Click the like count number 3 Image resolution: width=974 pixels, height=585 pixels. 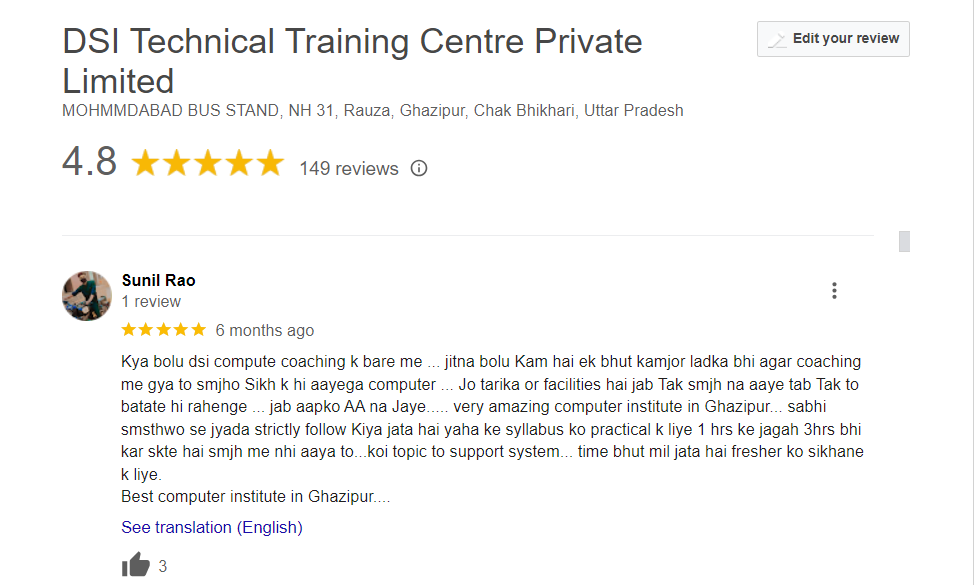(163, 566)
